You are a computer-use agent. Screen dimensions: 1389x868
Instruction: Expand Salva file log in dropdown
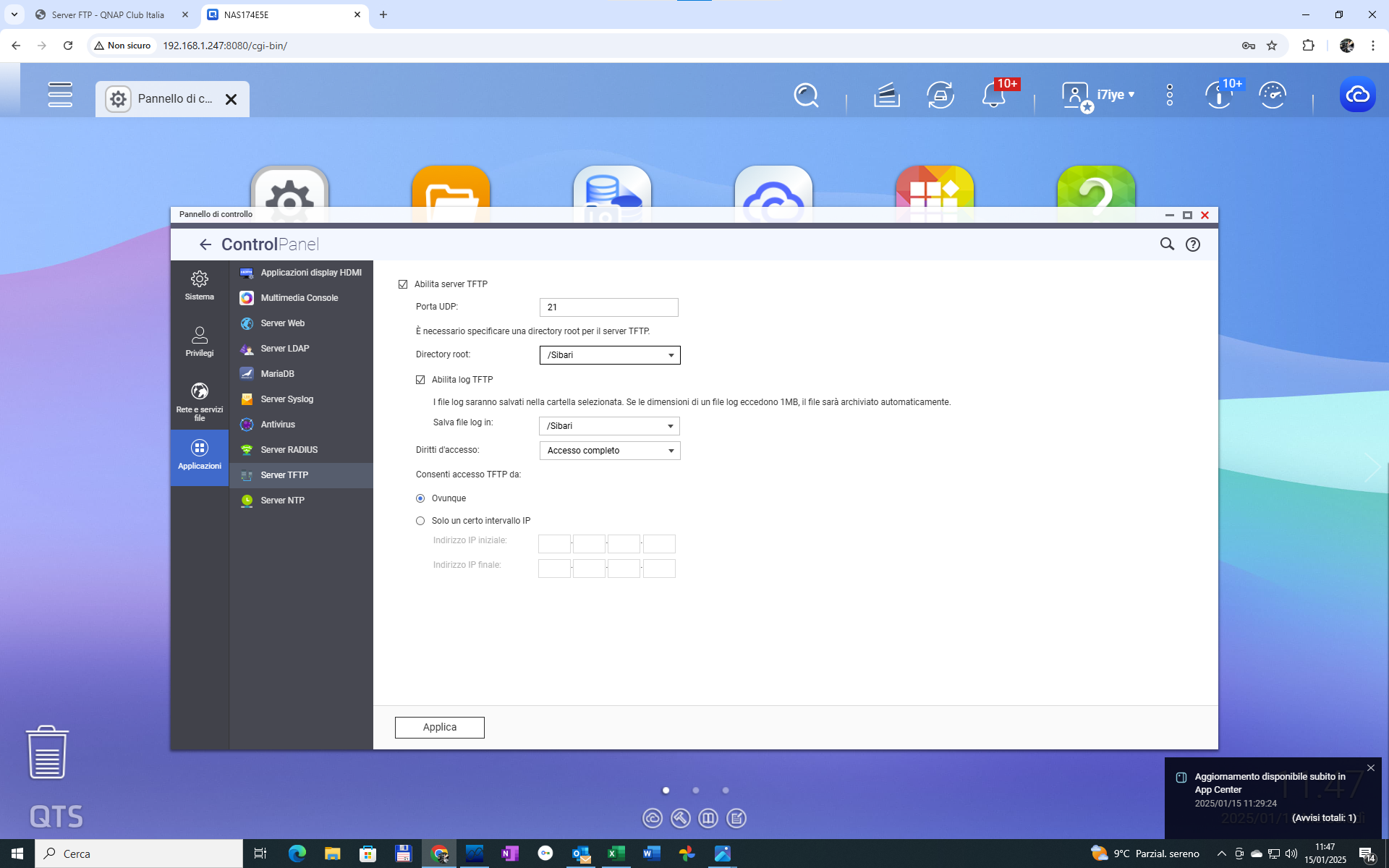[x=609, y=426]
